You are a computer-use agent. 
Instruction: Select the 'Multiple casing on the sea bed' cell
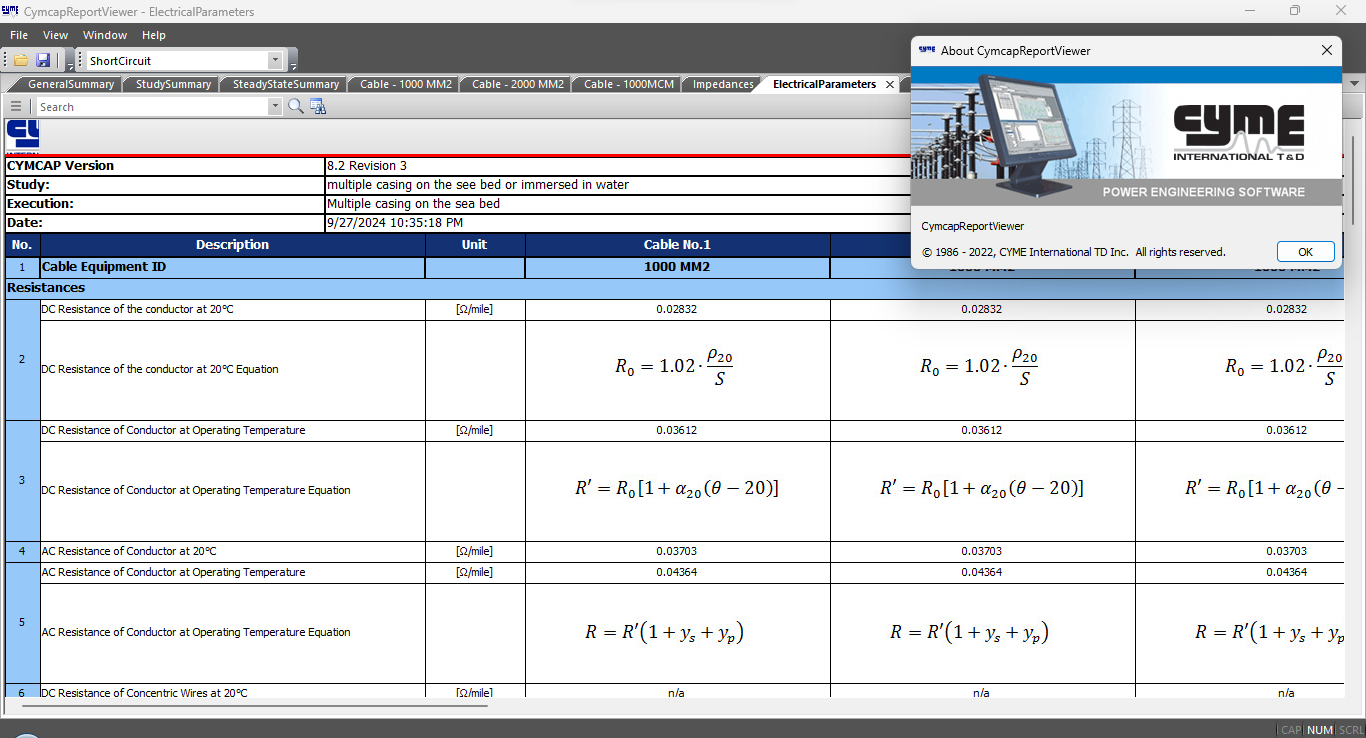pyautogui.click(x=617, y=204)
